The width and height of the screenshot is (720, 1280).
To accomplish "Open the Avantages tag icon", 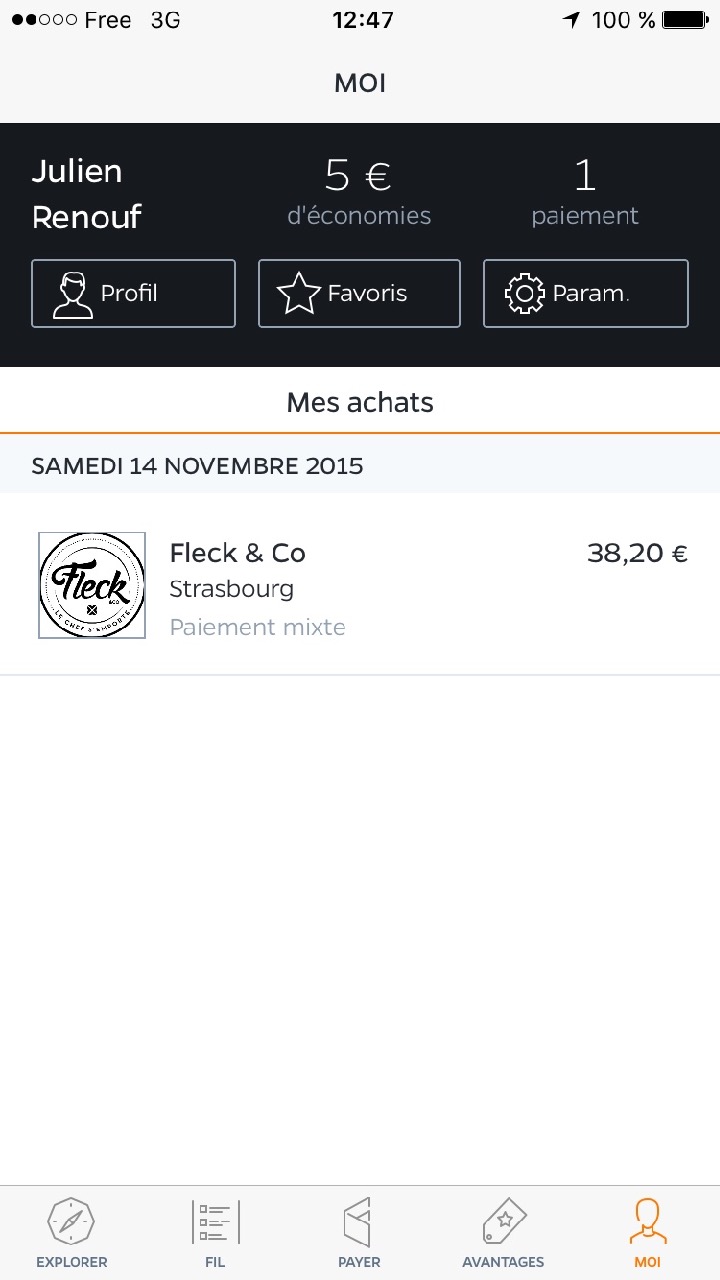I will 503,1221.
